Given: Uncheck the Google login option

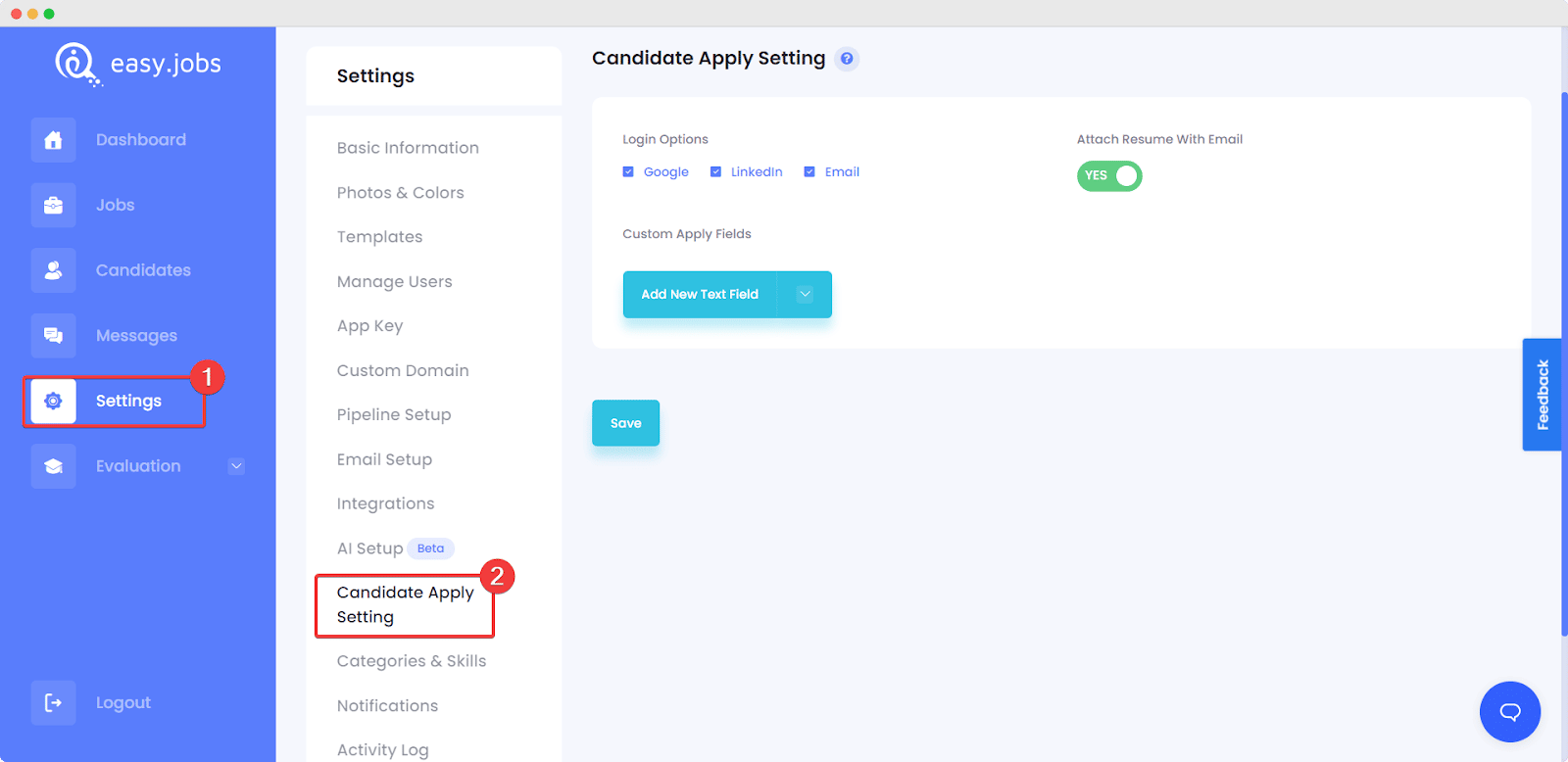Looking at the screenshot, I should click(628, 172).
